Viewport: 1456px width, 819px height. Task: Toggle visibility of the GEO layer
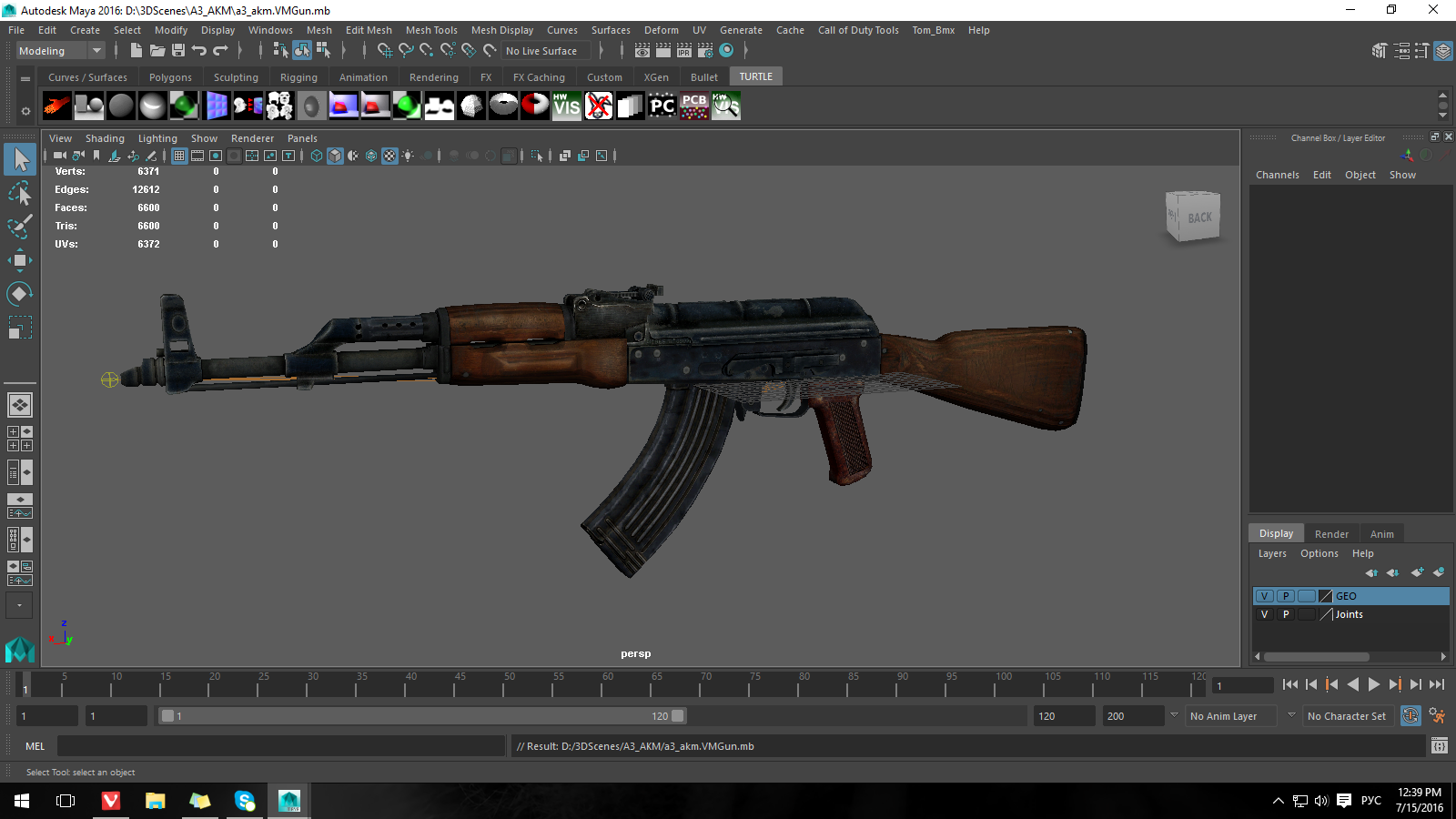1264,596
